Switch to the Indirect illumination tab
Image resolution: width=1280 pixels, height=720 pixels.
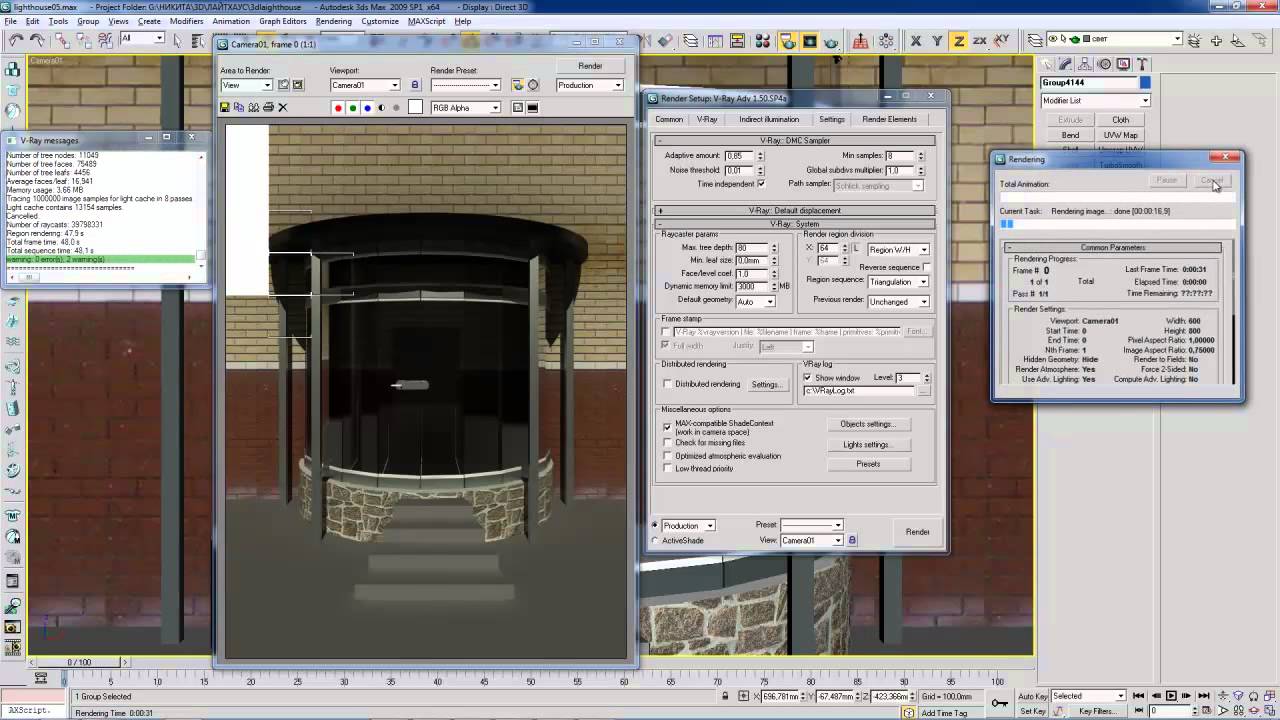pos(769,119)
